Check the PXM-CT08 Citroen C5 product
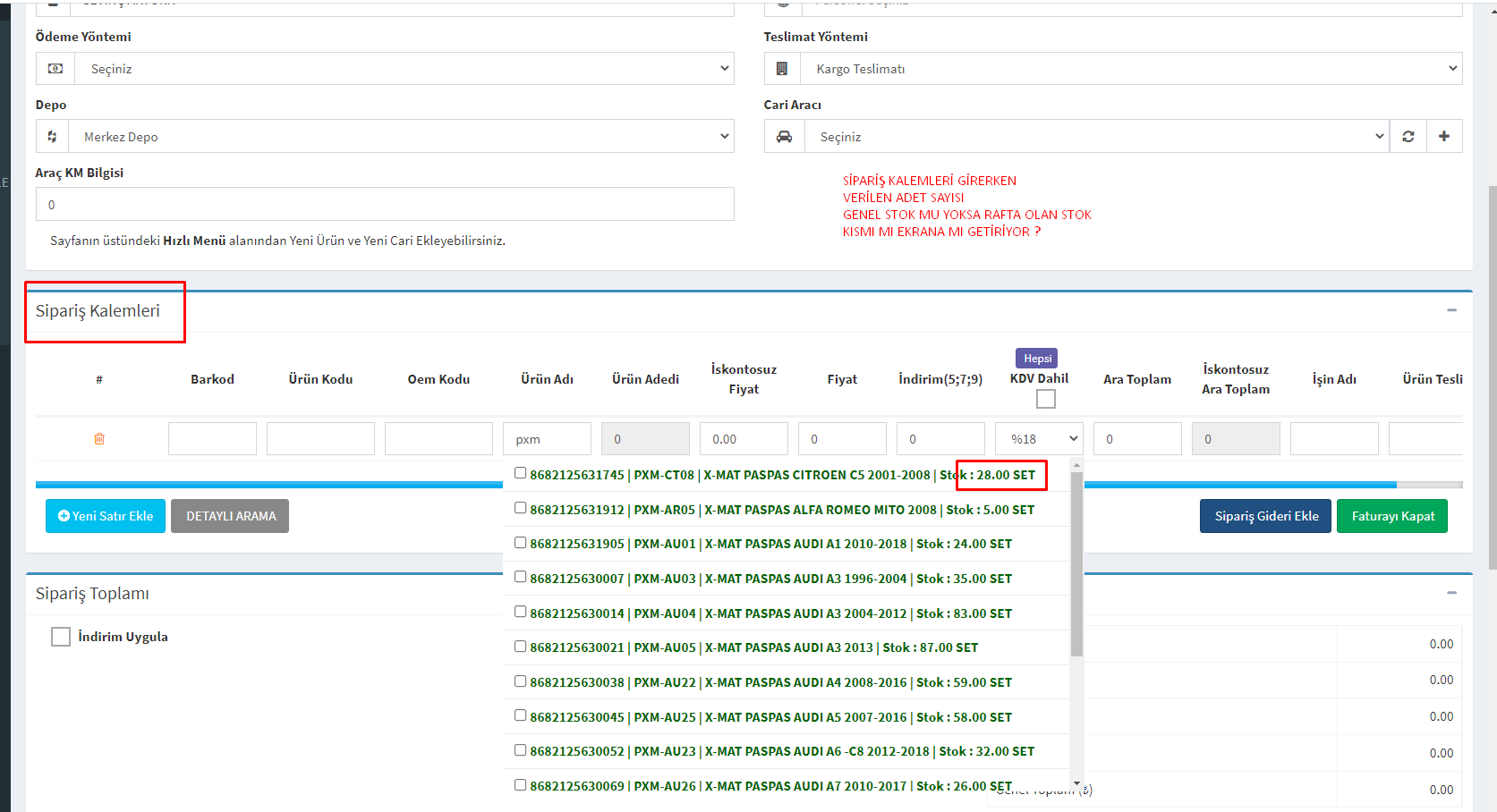The width and height of the screenshot is (1497, 812). tap(520, 473)
